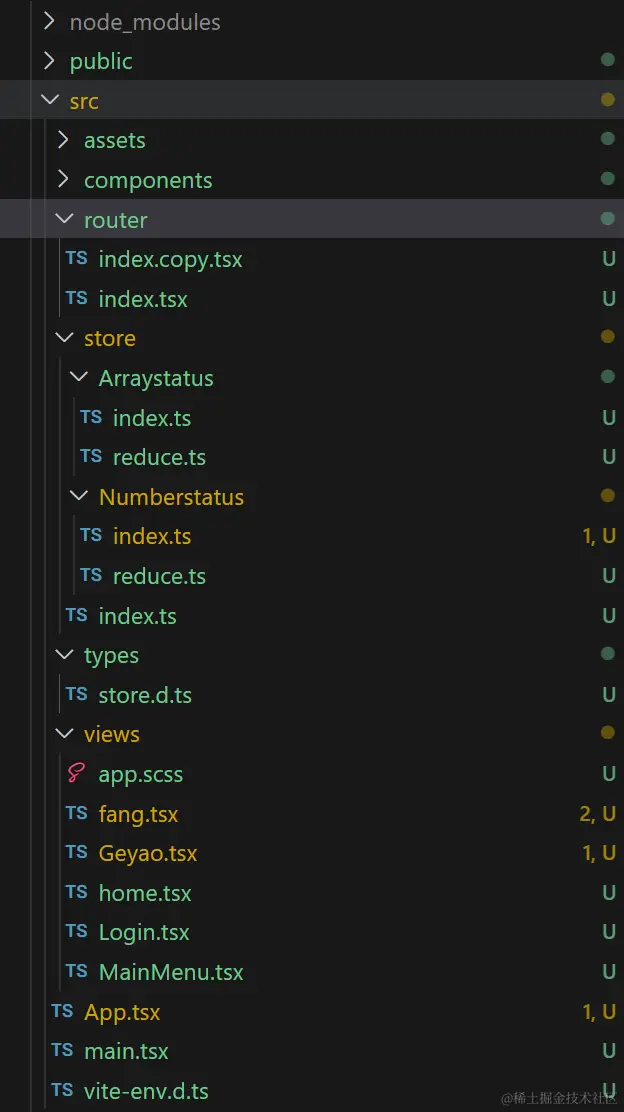Click the Sass icon of app.scss
624x1112 pixels.
(x=76, y=772)
